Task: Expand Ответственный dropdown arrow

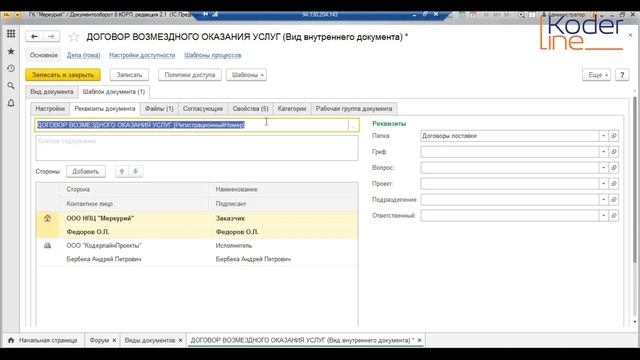Action: [603, 216]
